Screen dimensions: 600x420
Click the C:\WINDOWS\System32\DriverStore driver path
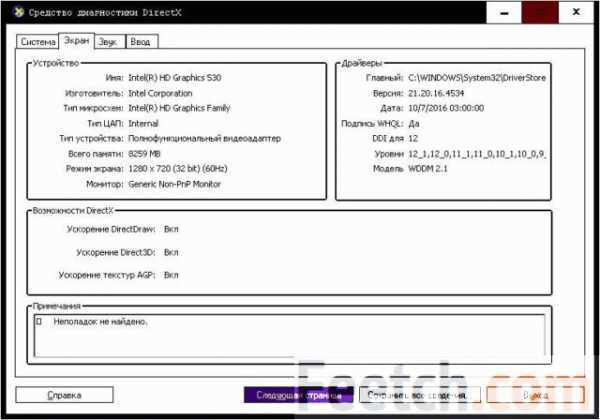pyautogui.click(x=477, y=78)
